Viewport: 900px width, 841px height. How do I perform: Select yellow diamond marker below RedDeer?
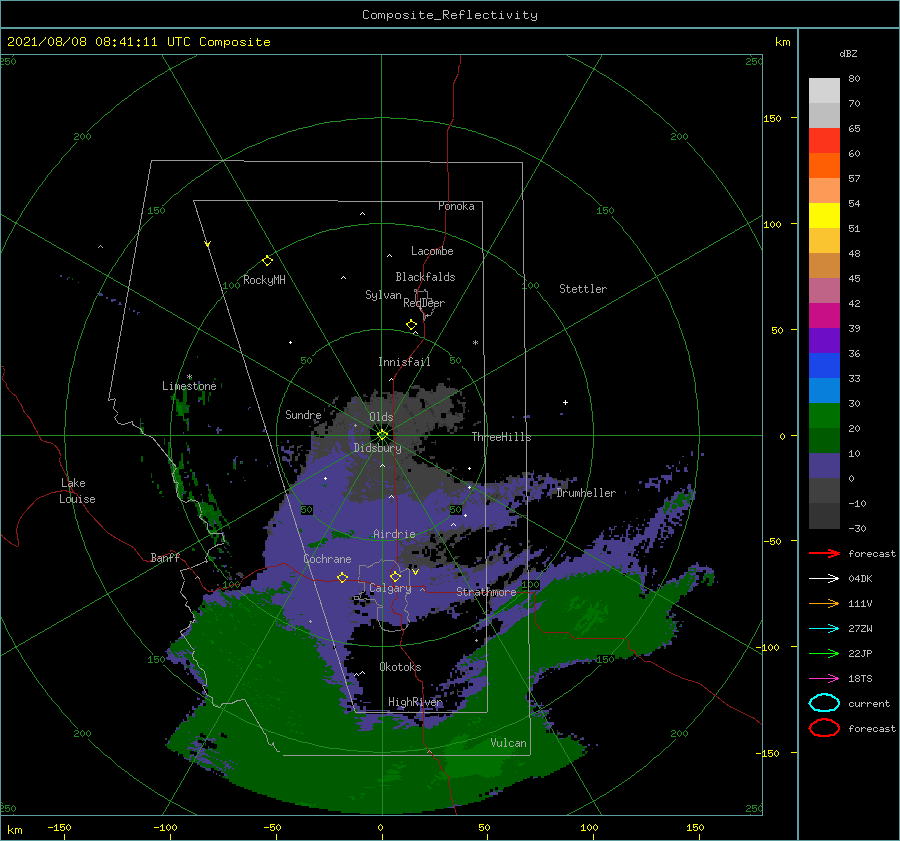pos(412,325)
